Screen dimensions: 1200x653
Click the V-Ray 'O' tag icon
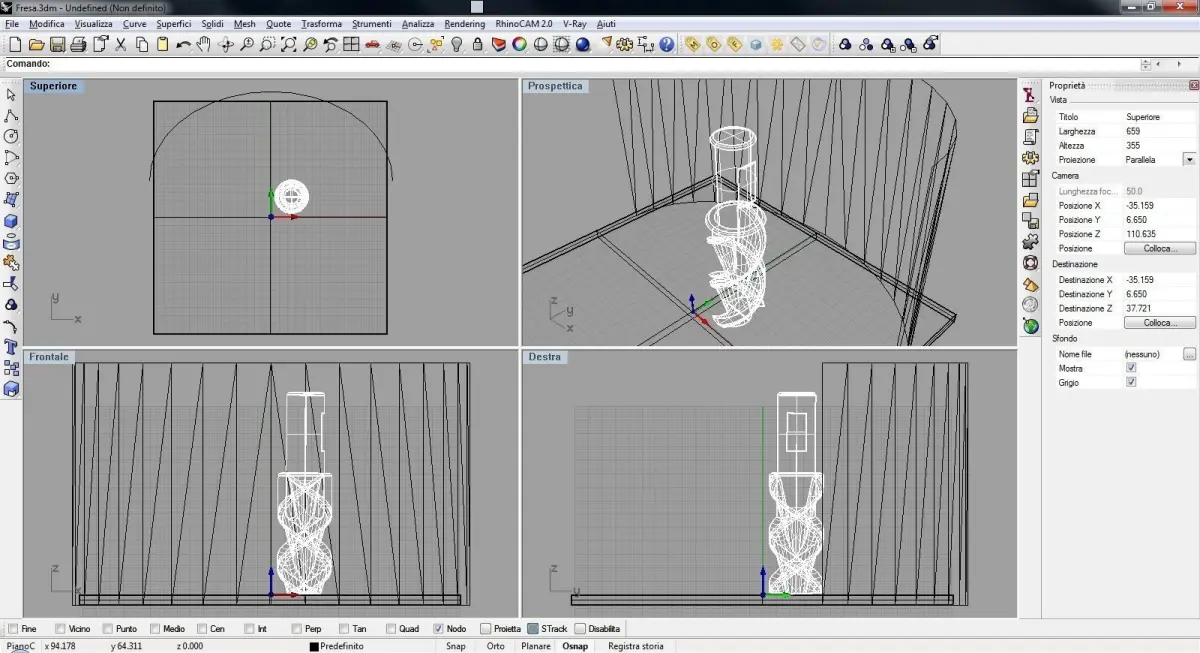click(713, 44)
